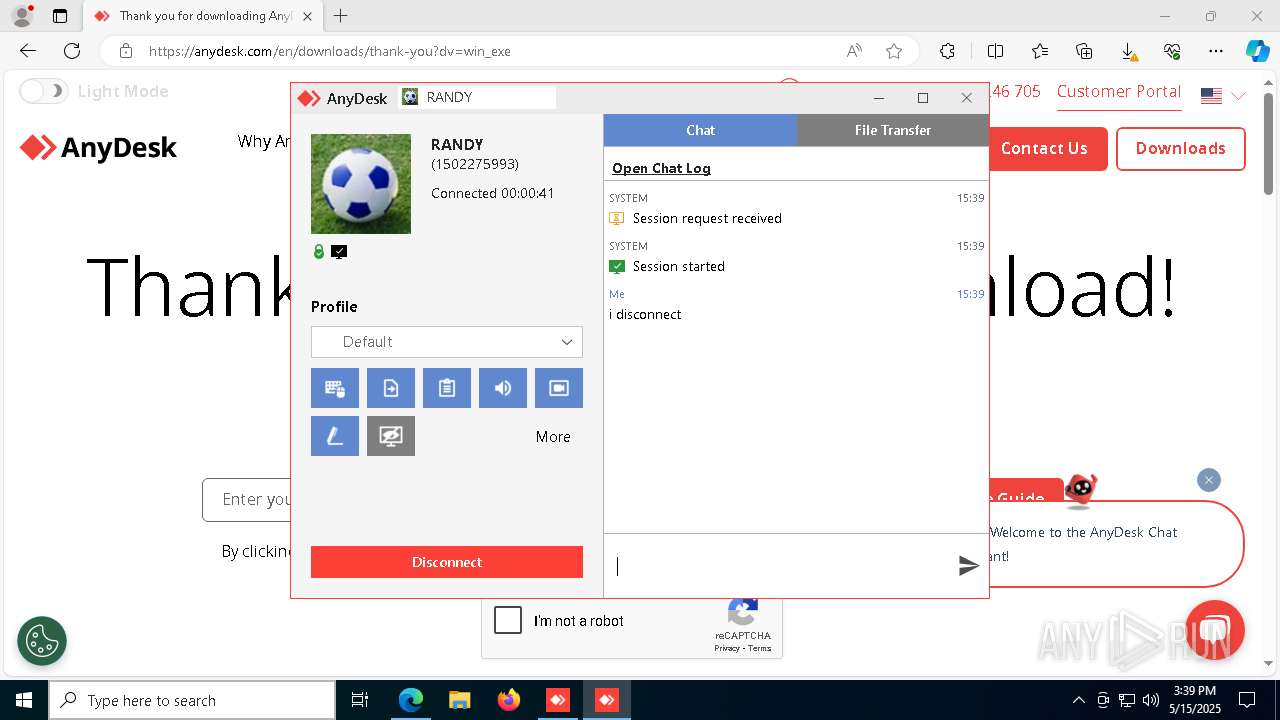Toggle file transfer permission icon
The image size is (1280, 720).
(391, 388)
